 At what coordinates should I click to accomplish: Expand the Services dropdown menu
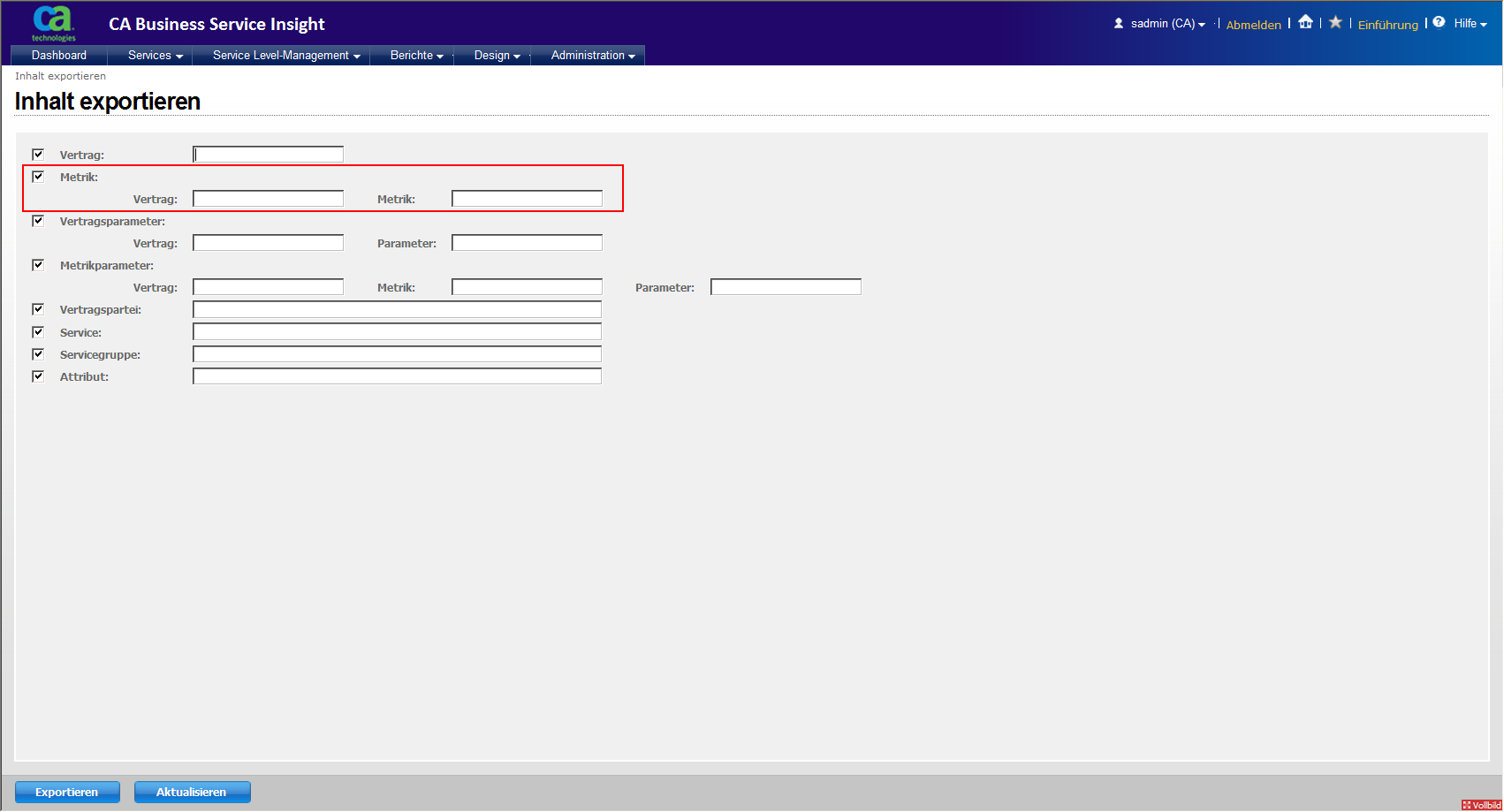155,56
